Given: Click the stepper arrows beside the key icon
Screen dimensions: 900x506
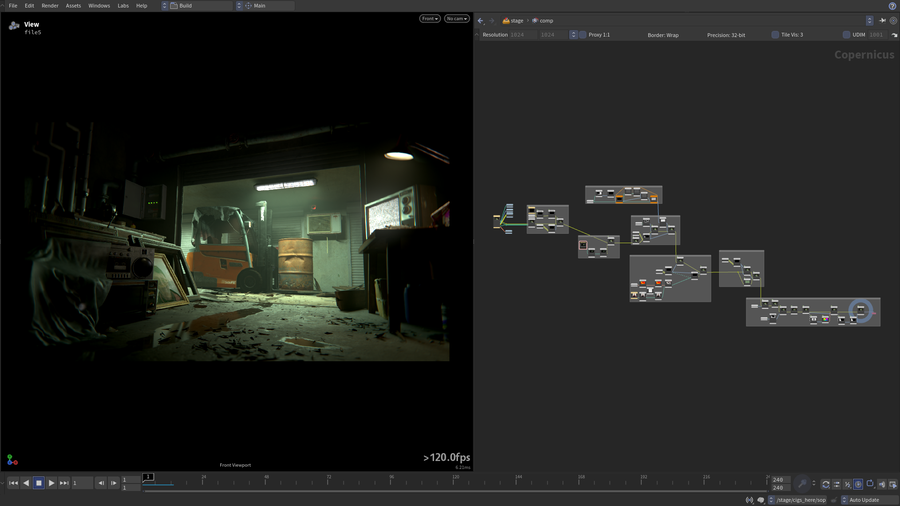Looking at the screenshot, I should click(814, 484).
